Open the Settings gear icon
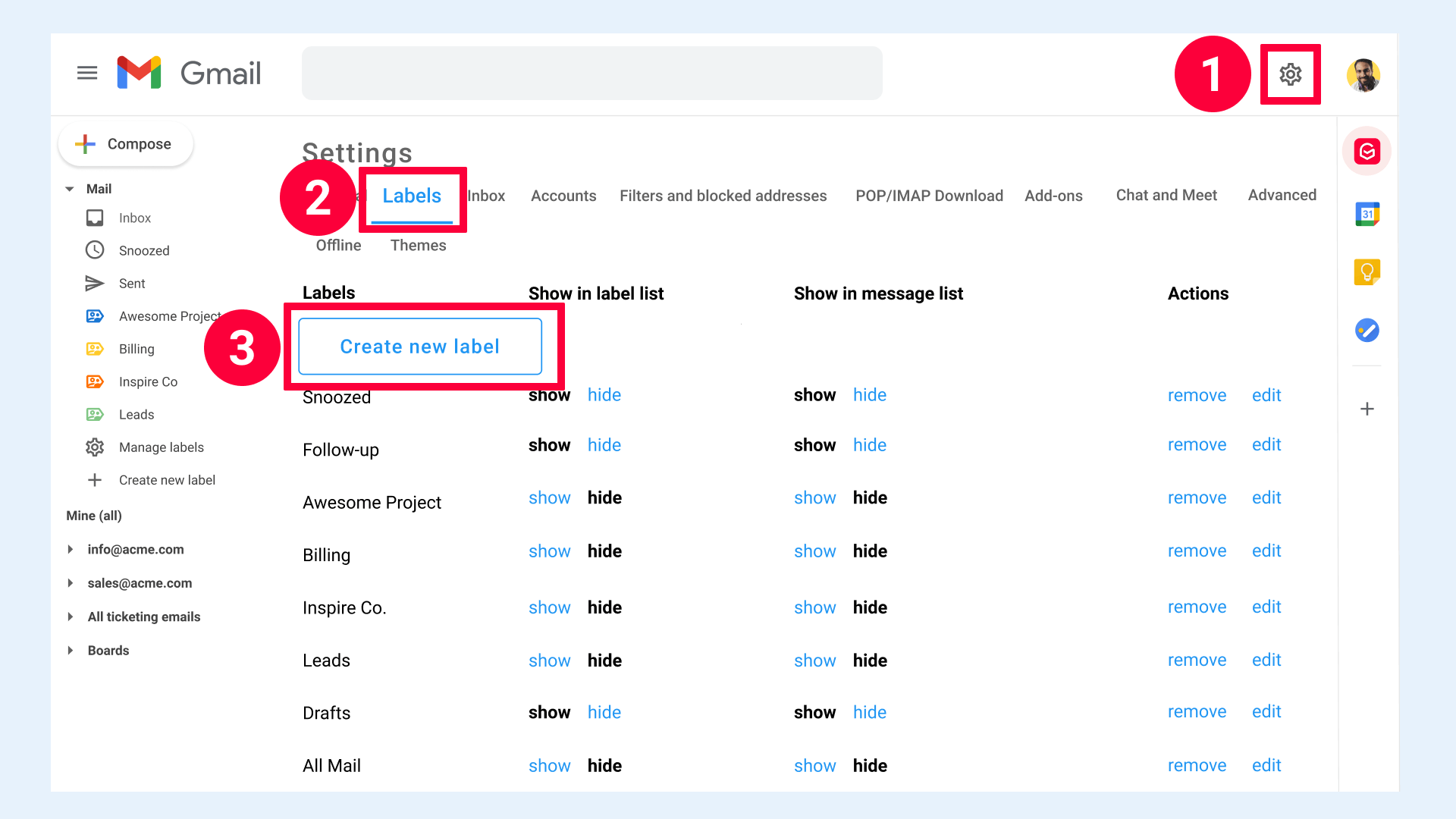Viewport: 1456px width, 819px height. (x=1290, y=74)
